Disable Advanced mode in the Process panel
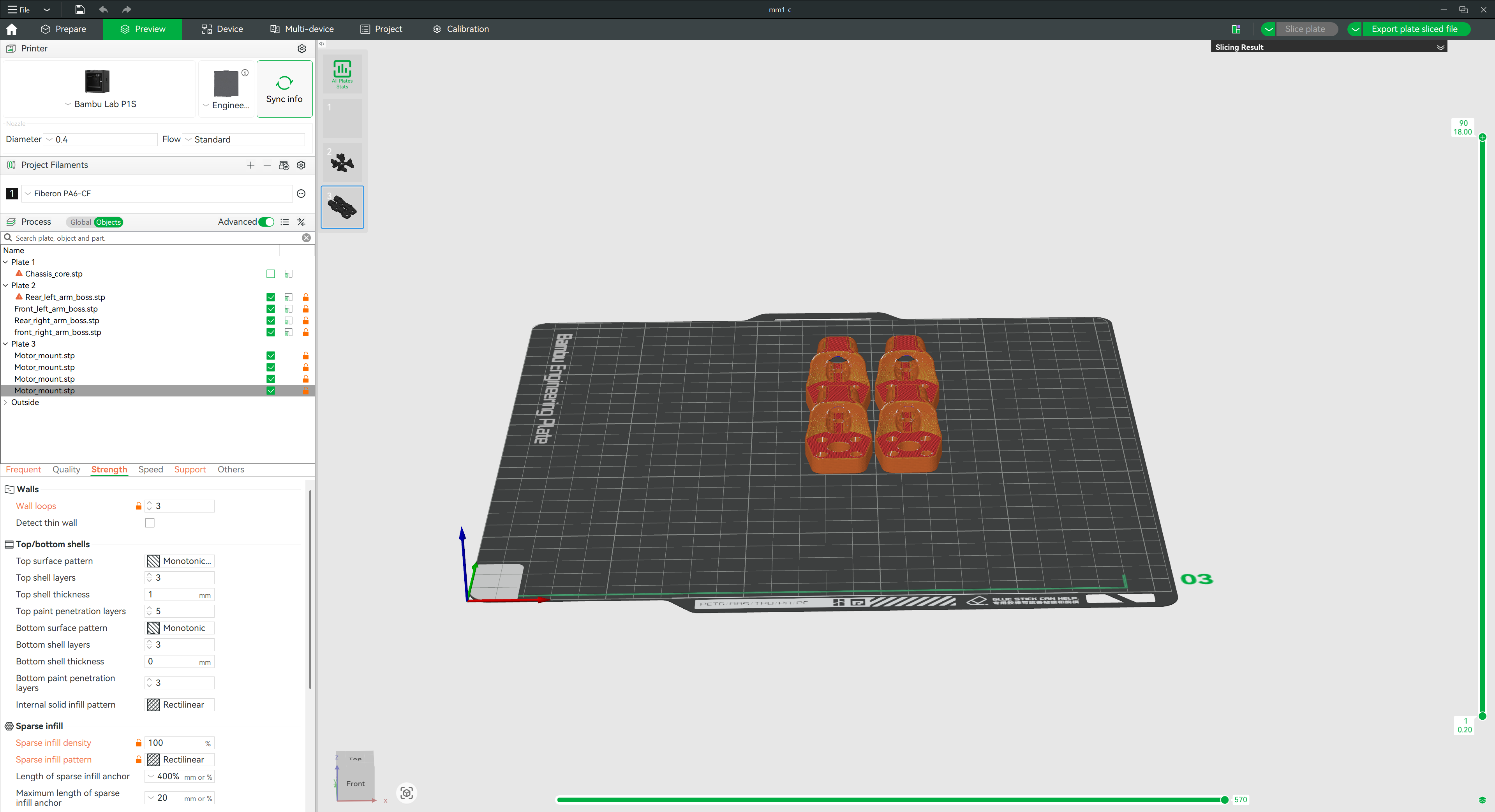Viewport: 1495px width, 812px height. (x=266, y=222)
